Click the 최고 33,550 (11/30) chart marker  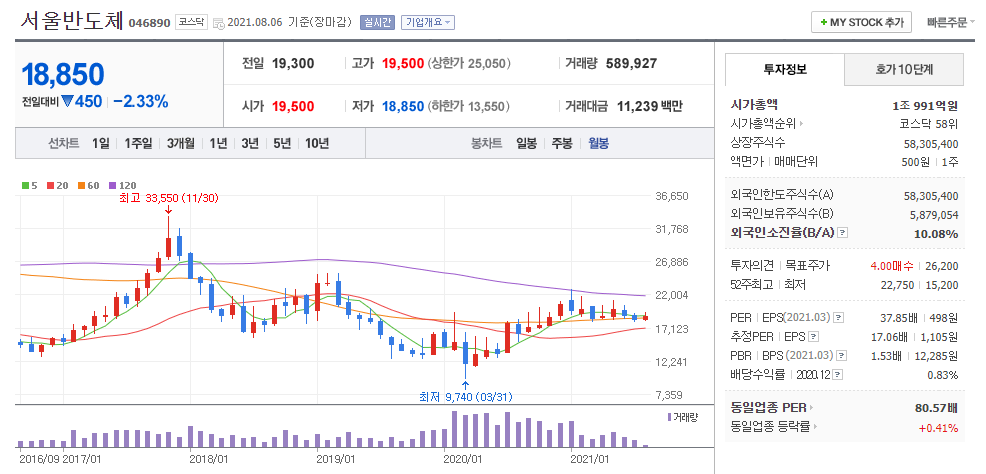[169, 198]
